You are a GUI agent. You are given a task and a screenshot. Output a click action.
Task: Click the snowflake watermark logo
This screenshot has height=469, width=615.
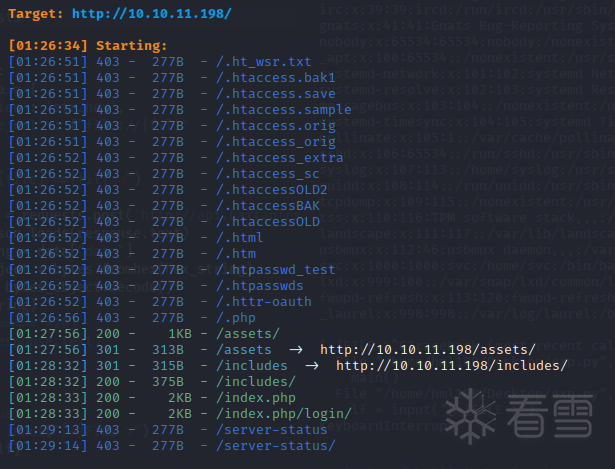471,416
